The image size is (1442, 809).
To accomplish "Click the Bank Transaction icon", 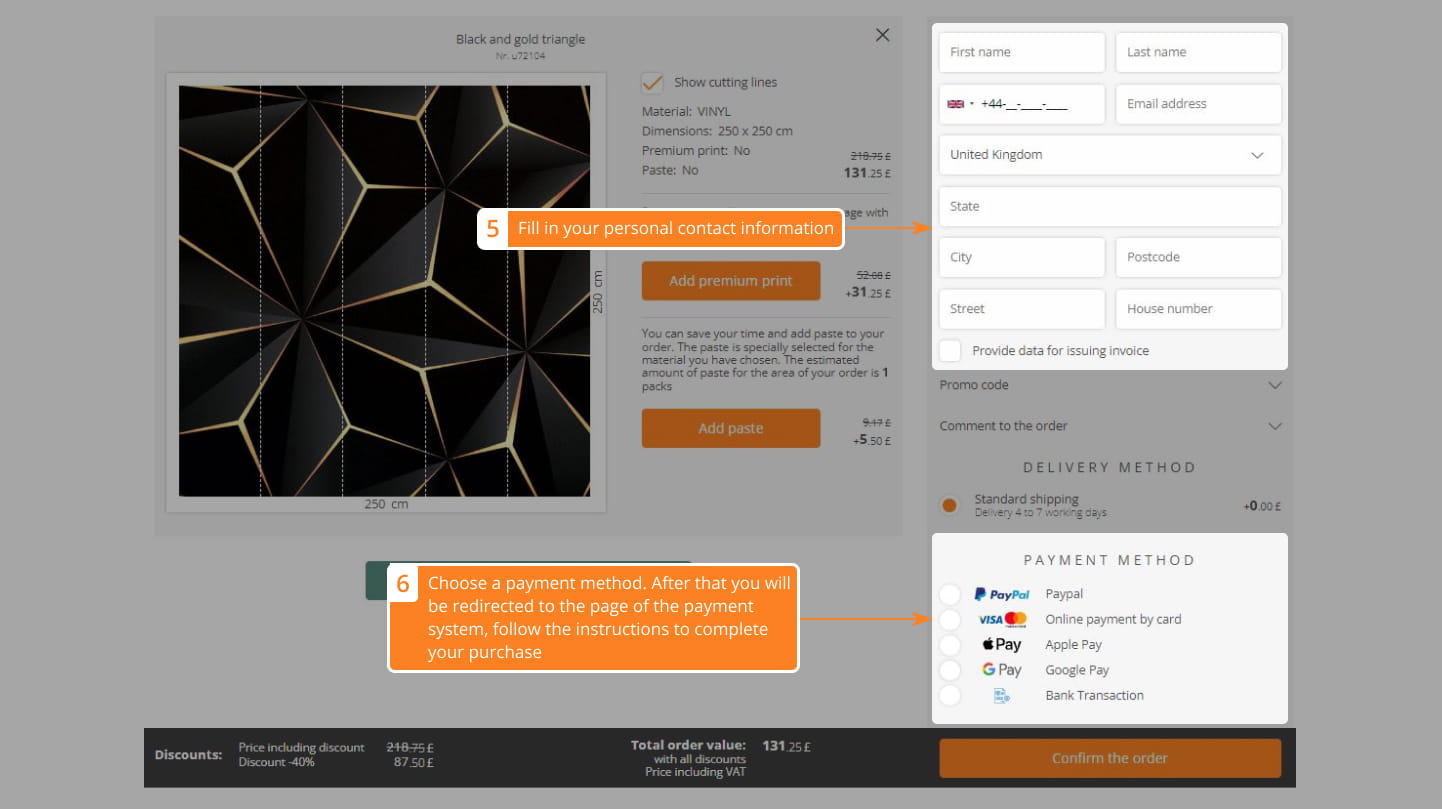I will coord(1001,696).
